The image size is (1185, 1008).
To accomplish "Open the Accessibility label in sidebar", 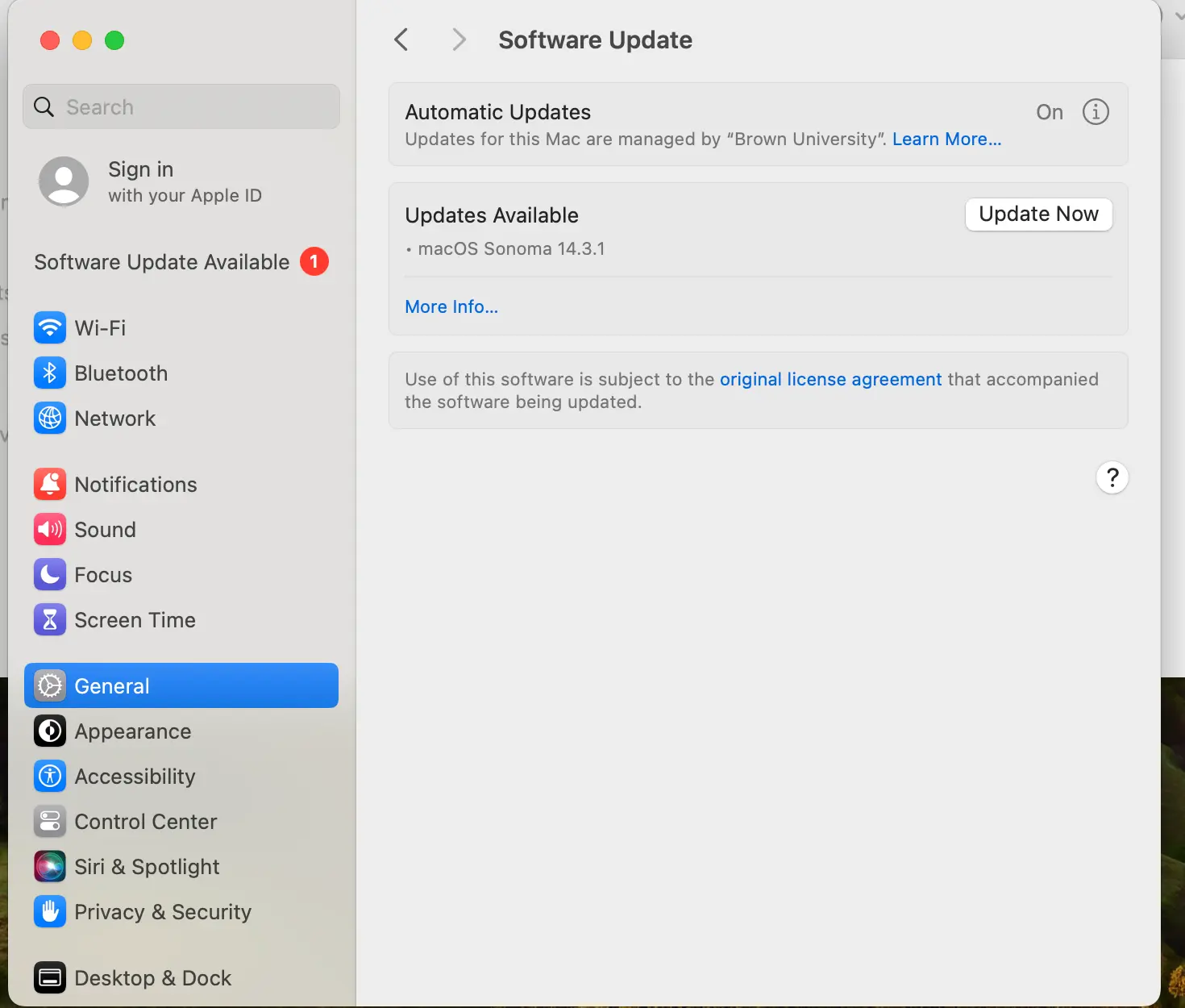I will pos(135,777).
